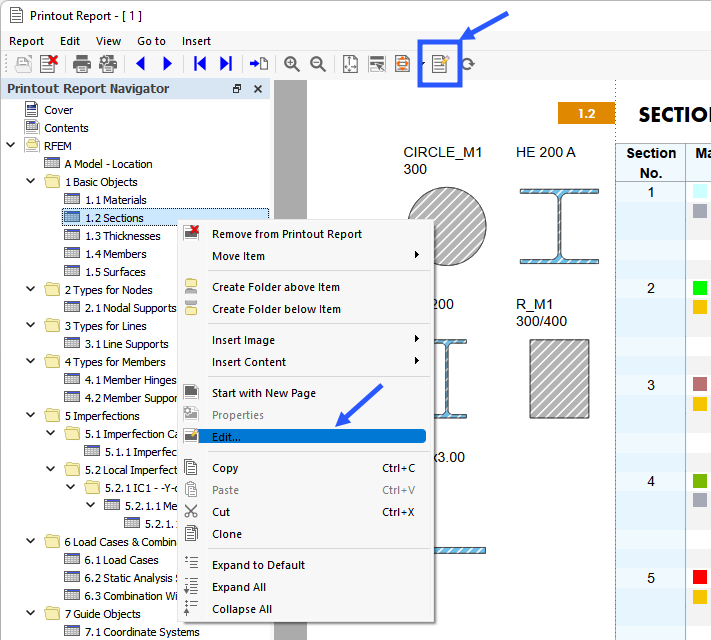
Task: Collapse the 7 Guide Objects folder
Action: point(31,613)
